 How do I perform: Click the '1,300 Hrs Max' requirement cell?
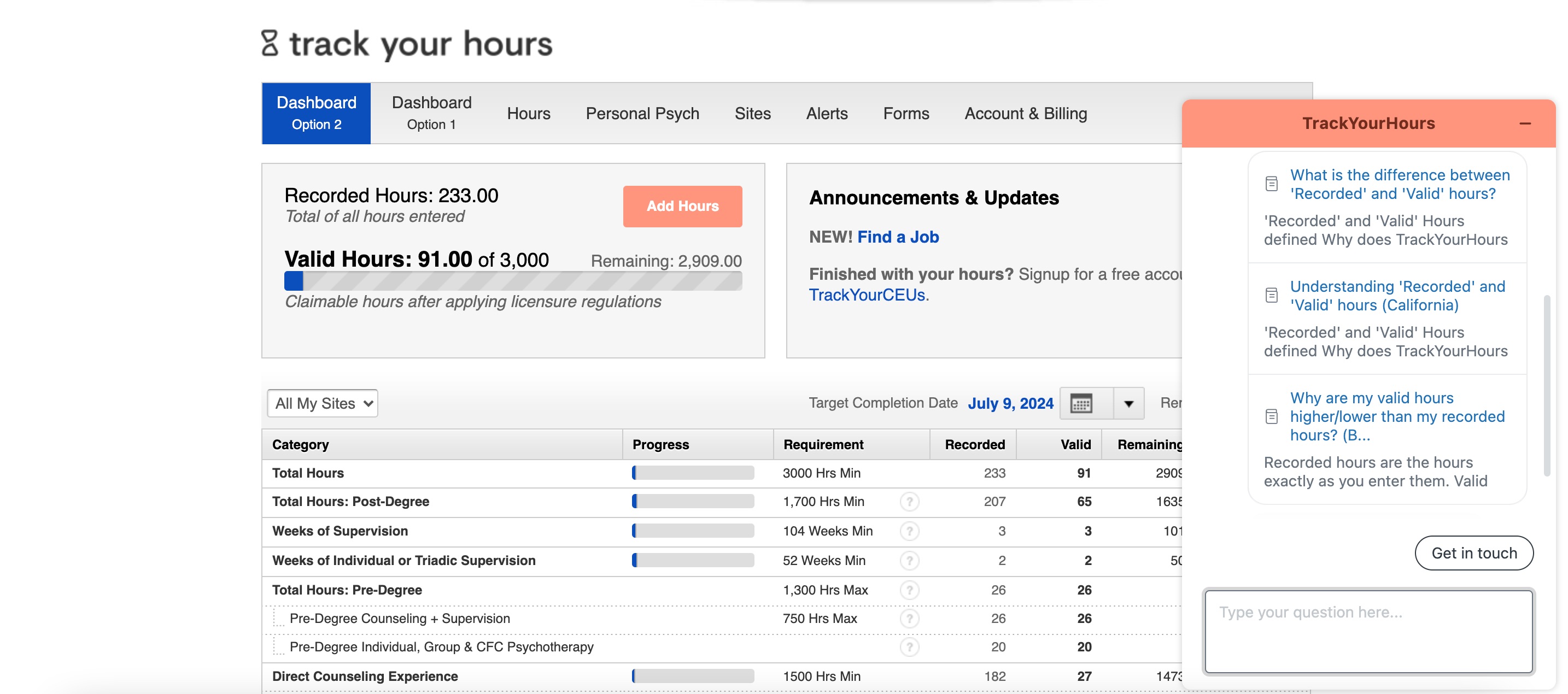tap(826, 590)
